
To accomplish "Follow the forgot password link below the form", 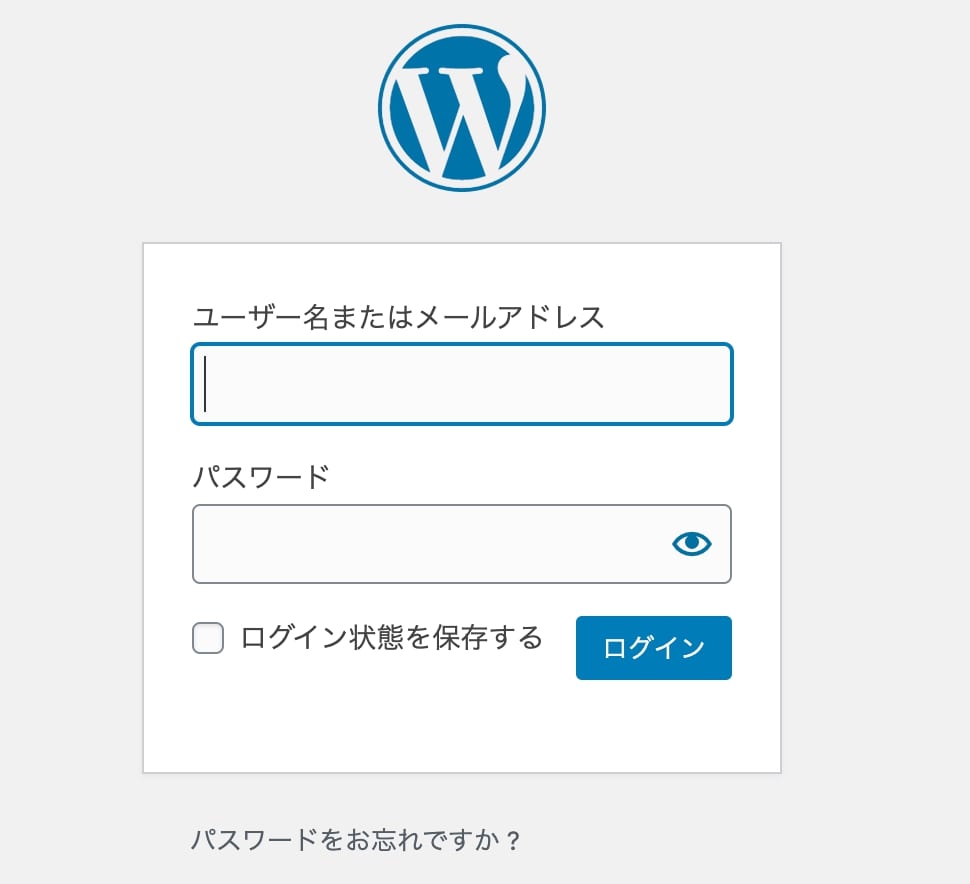I will [356, 839].
